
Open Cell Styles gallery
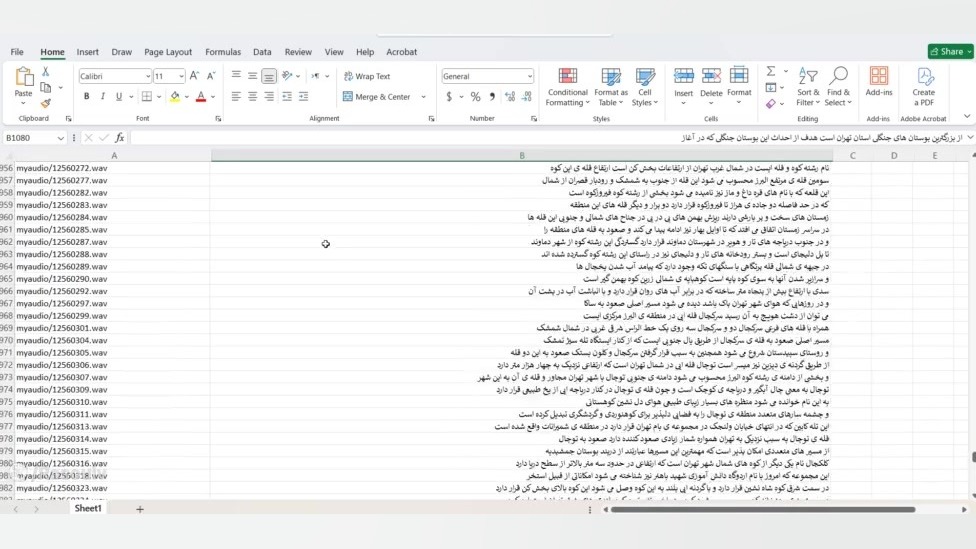pyautogui.click(x=645, y=87)
